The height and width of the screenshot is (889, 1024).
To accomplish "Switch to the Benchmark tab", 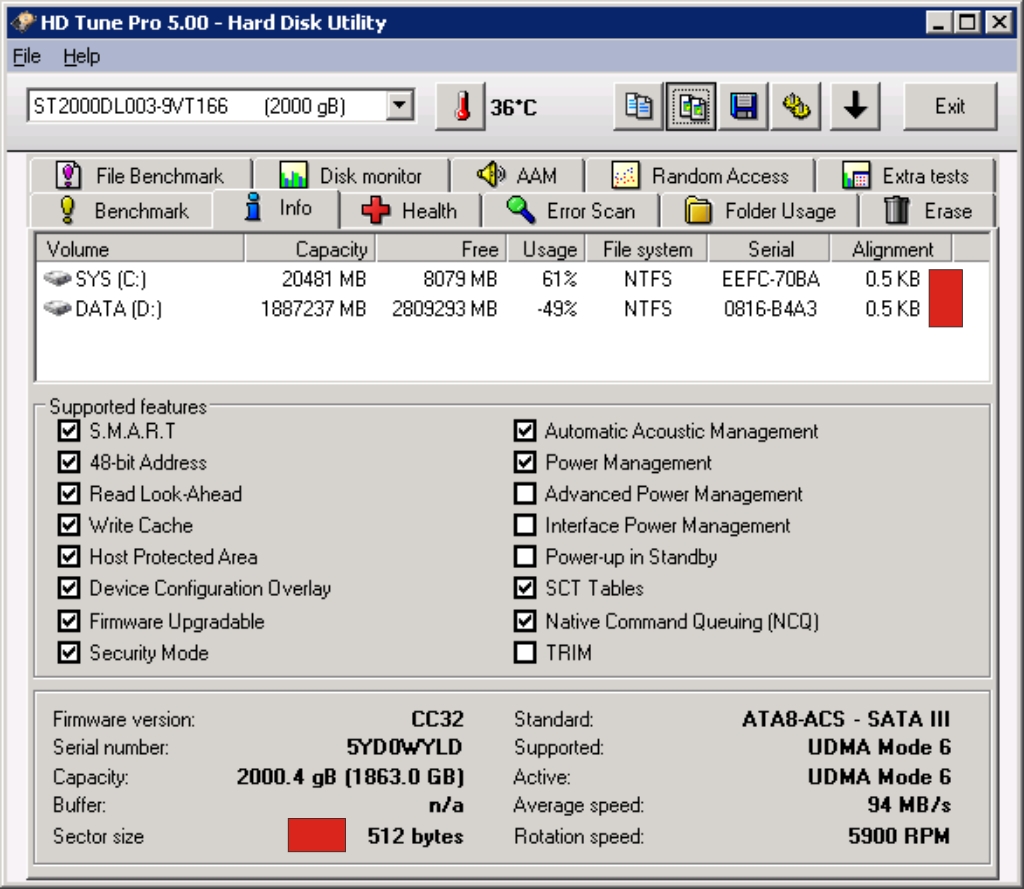I will coord(121,210).
